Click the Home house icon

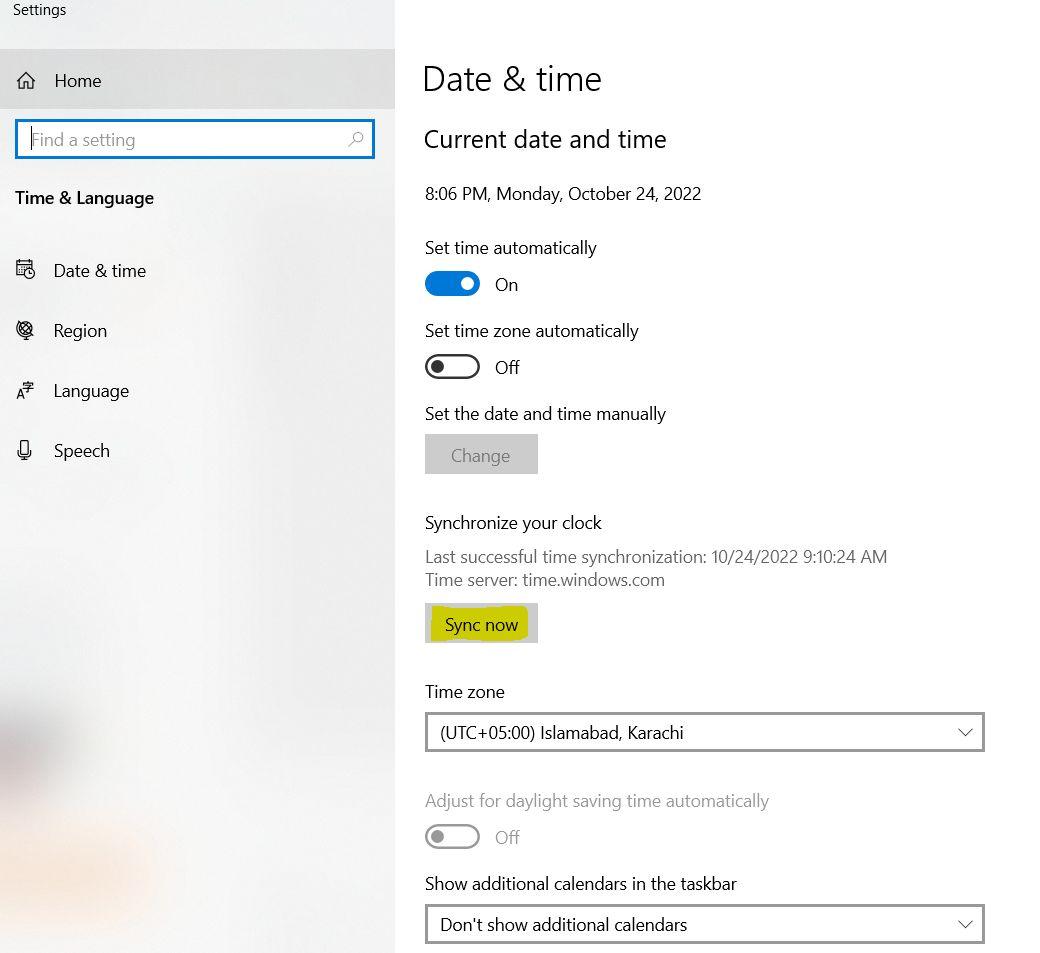pyautogui.click(x=26, y=81)
